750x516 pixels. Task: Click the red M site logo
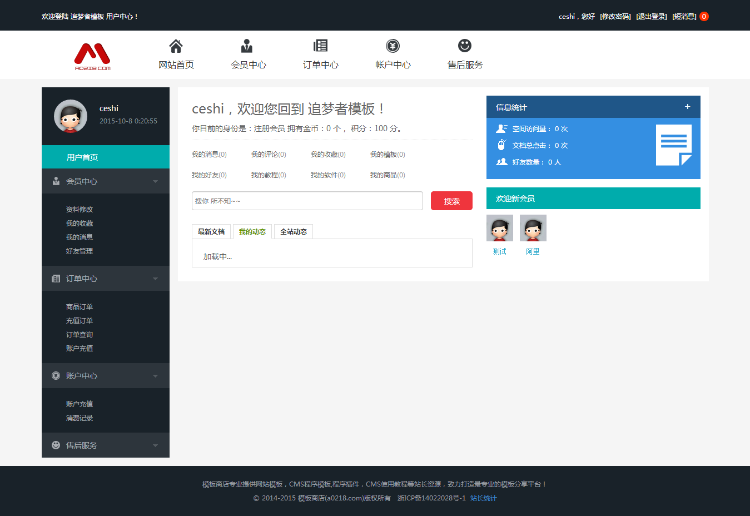92,56
